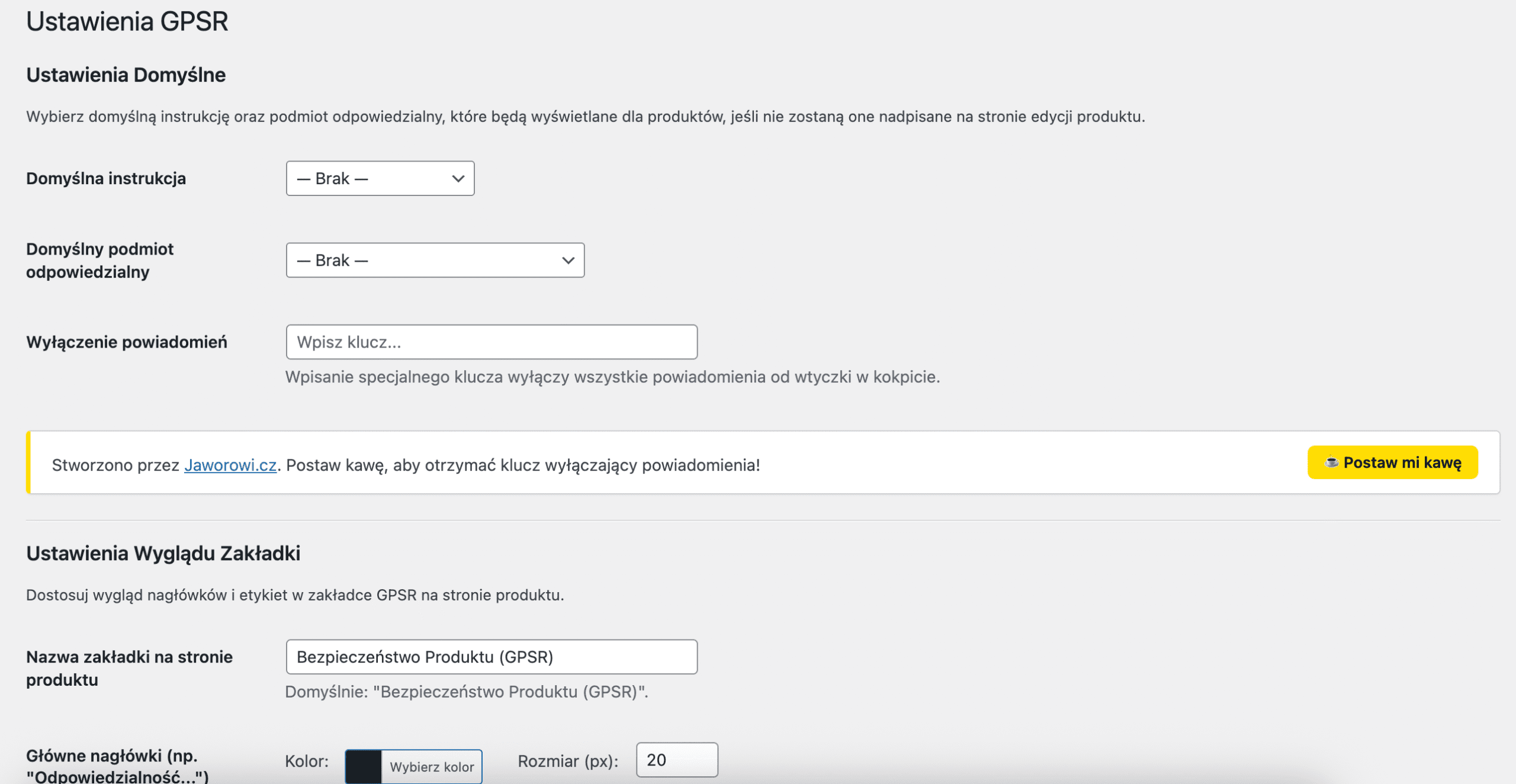Click the Domyślna instrukcja label

point(106,179)
